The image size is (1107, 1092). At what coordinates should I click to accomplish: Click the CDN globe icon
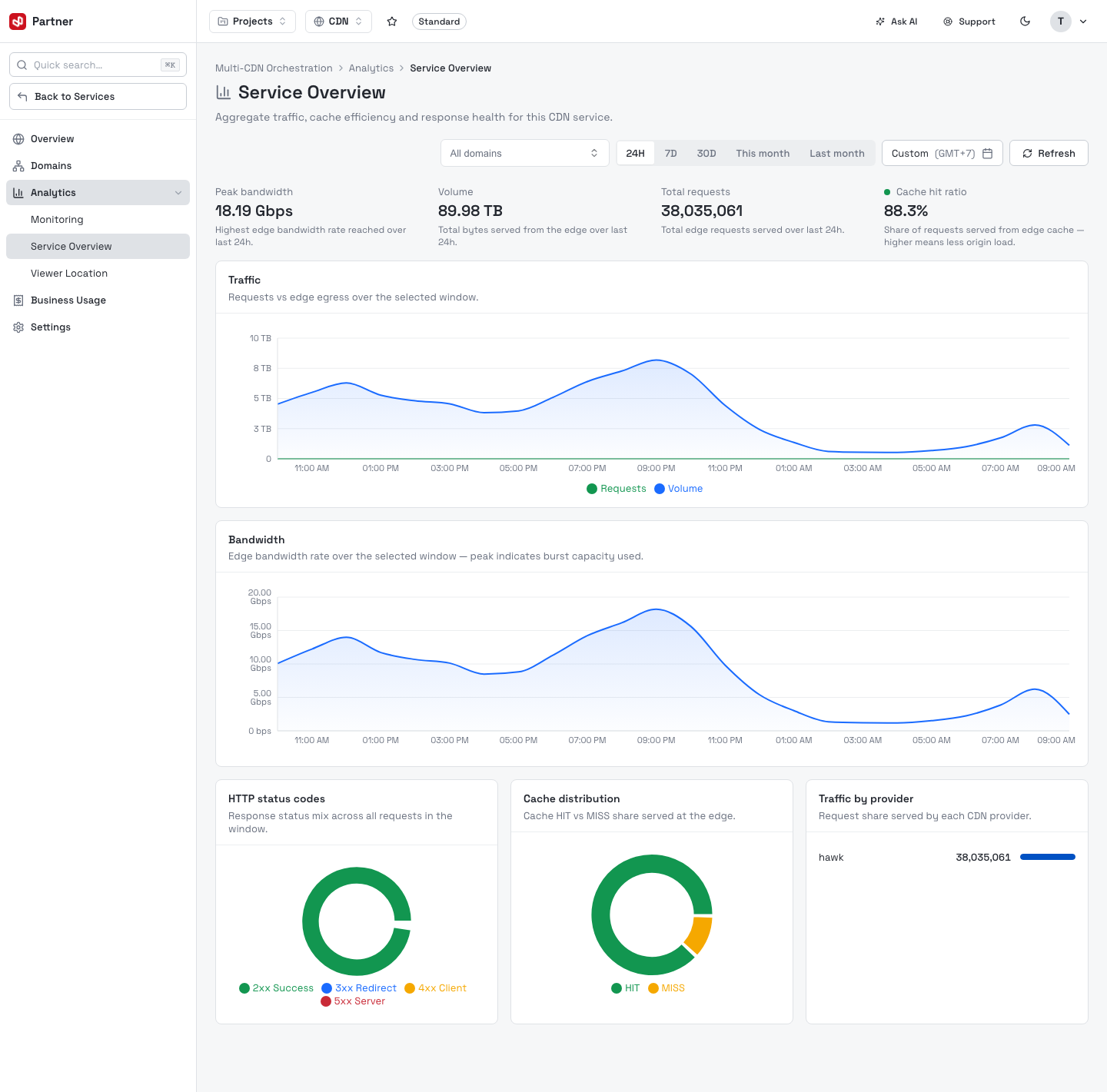pos(319,22)
